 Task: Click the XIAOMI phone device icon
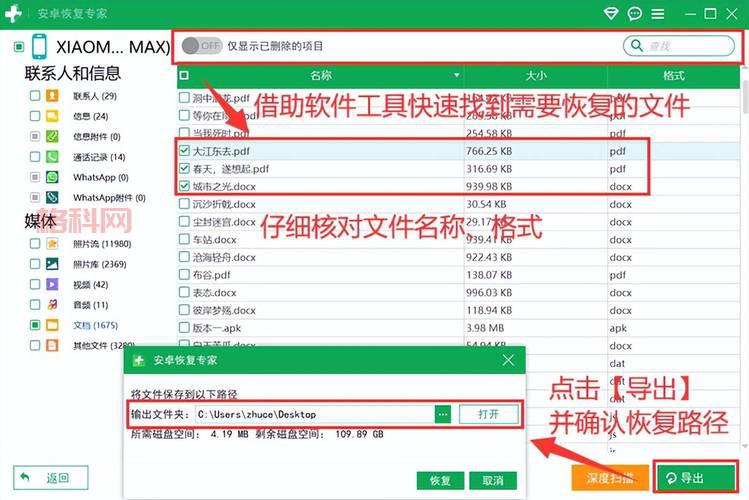[x=39, y=47]
